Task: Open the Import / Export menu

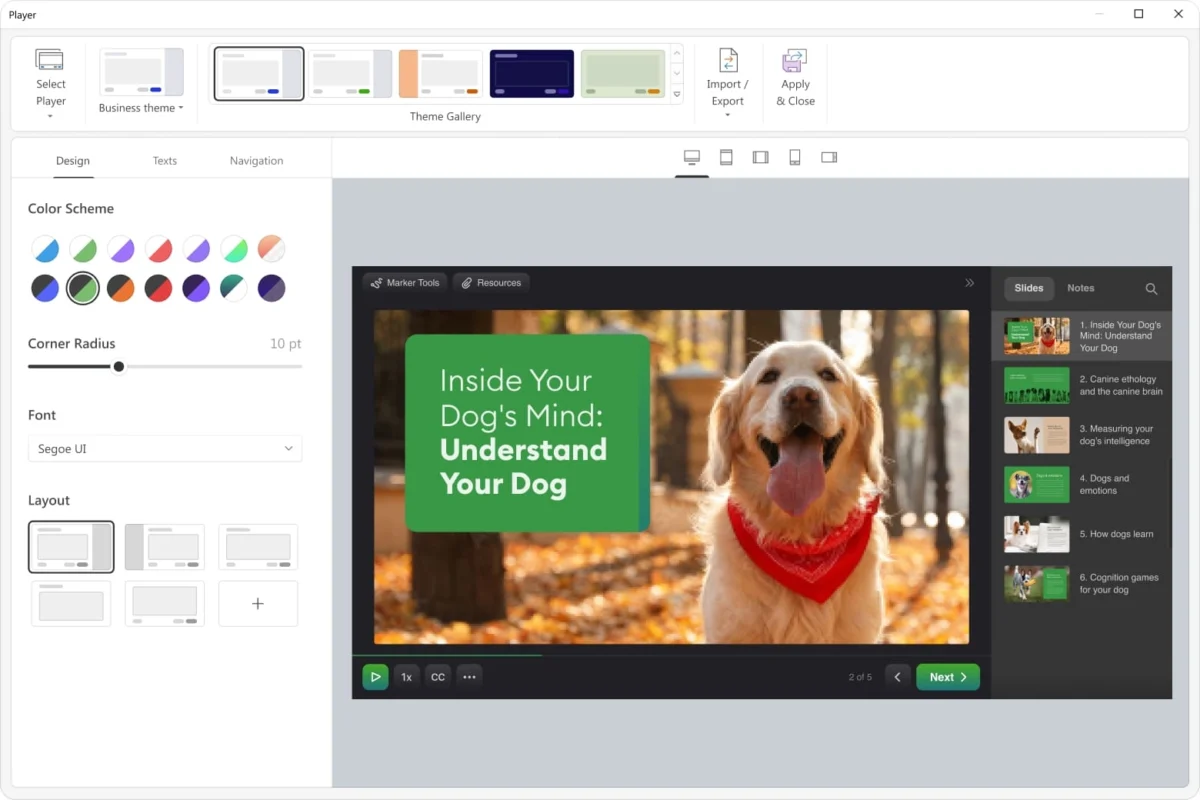Action: point(727,84)
